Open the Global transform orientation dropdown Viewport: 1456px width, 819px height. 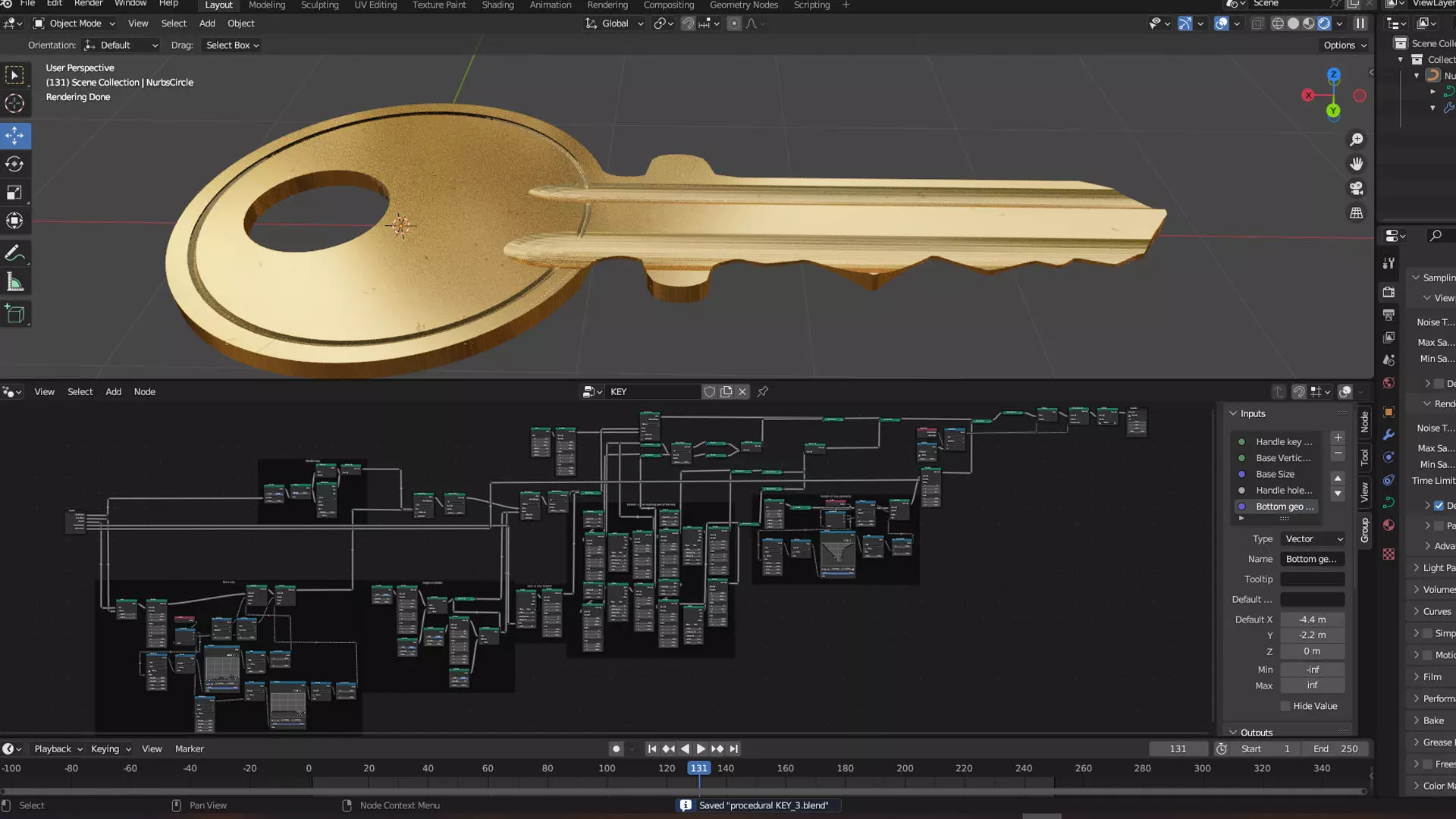(x=614, y=24)
